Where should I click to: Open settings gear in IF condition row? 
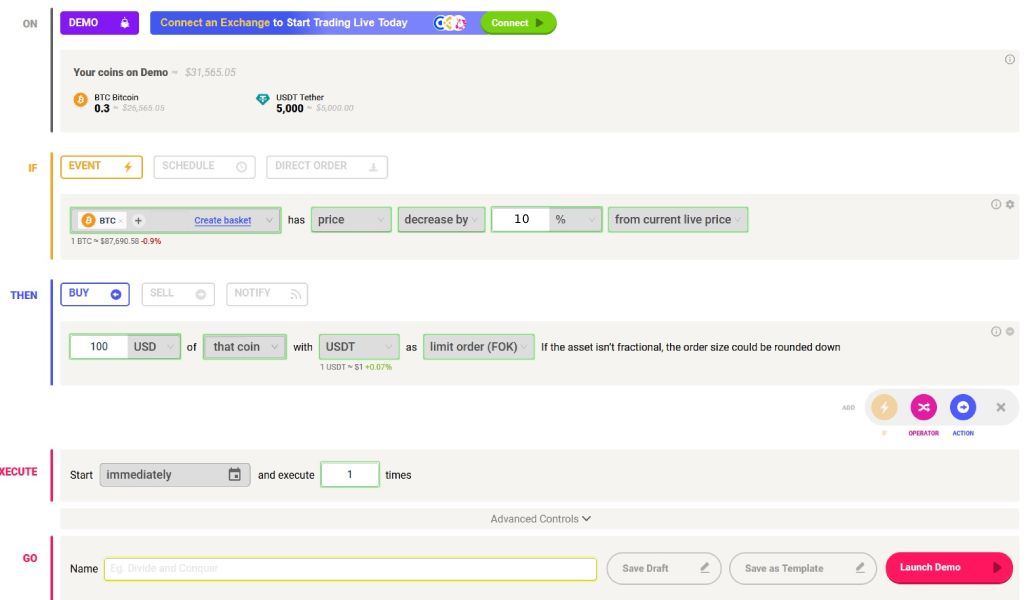(1010, 204)
